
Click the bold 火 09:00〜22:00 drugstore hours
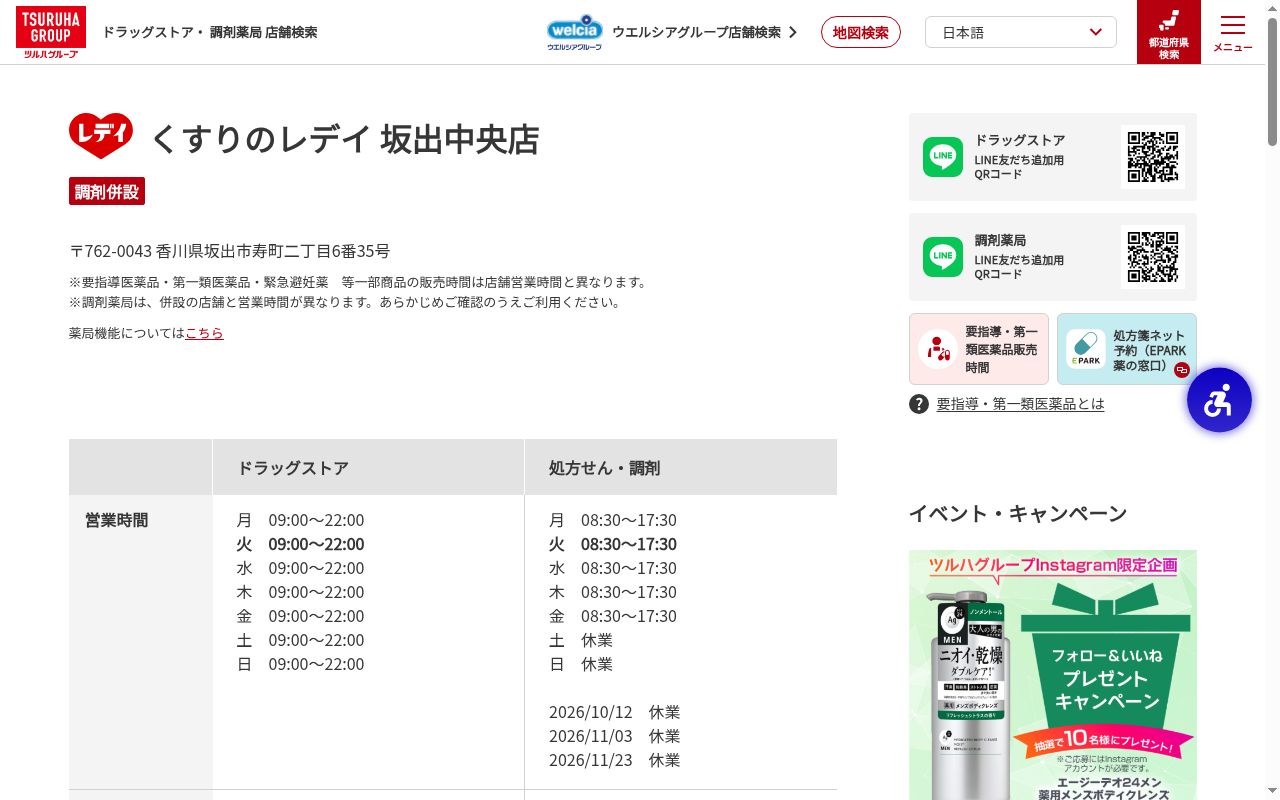tap(300, 544)
